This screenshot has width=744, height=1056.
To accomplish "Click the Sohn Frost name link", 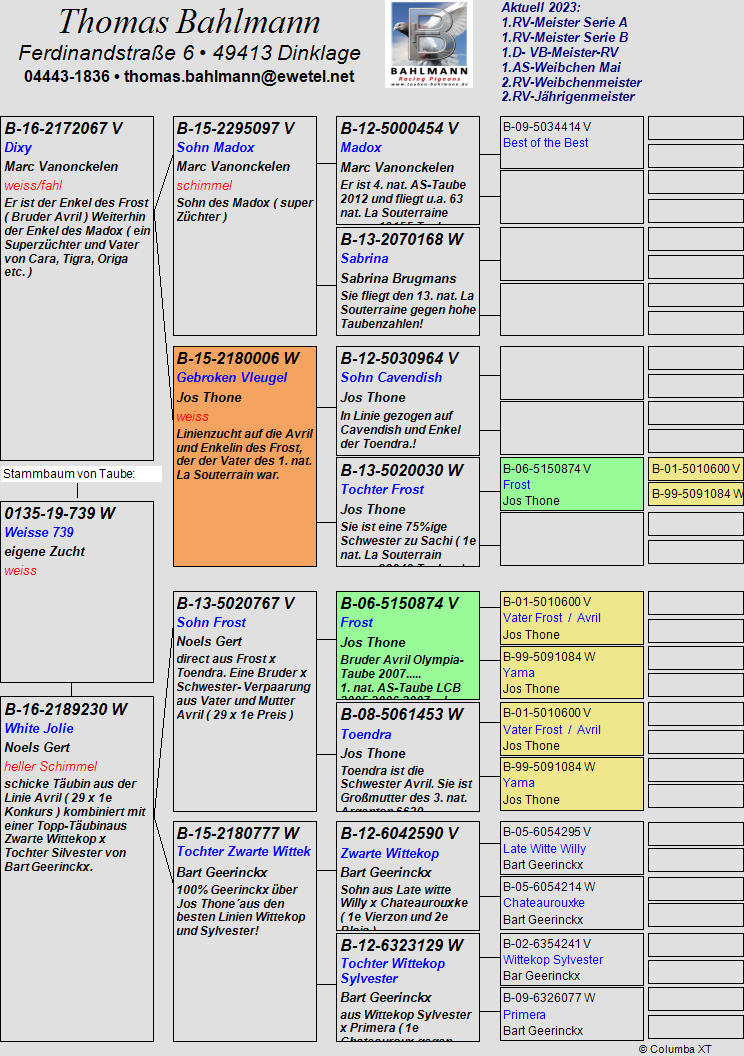I will [211, 623].
